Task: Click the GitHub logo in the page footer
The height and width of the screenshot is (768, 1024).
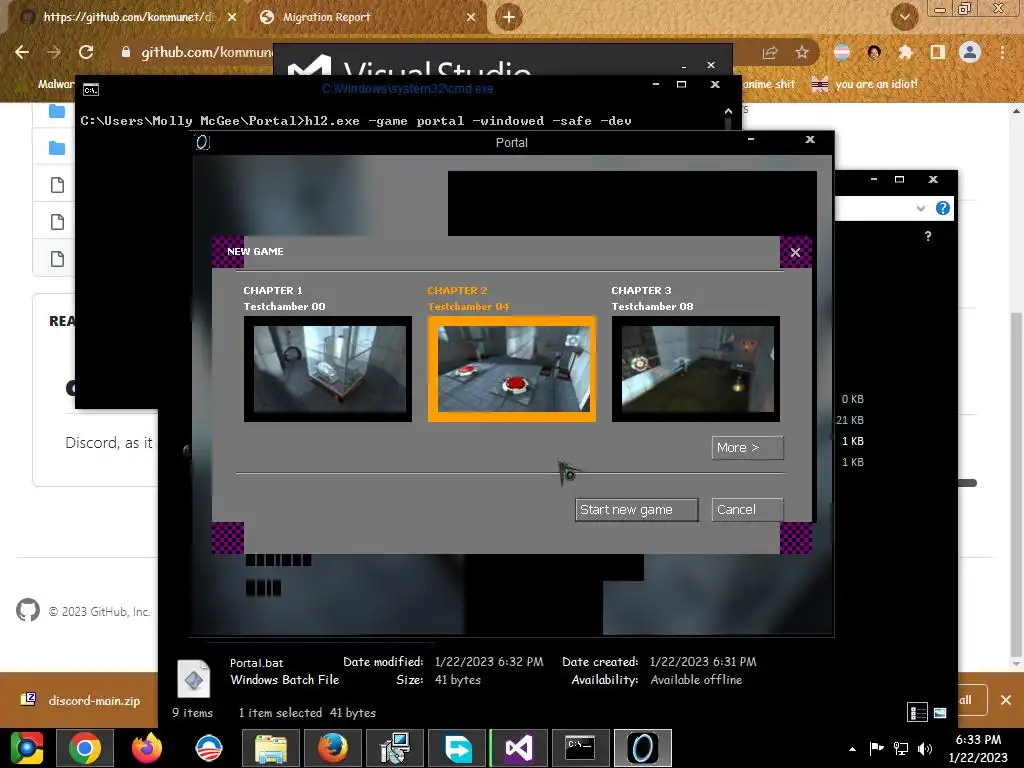Action: pyautogui.click(x=27, y=611)
